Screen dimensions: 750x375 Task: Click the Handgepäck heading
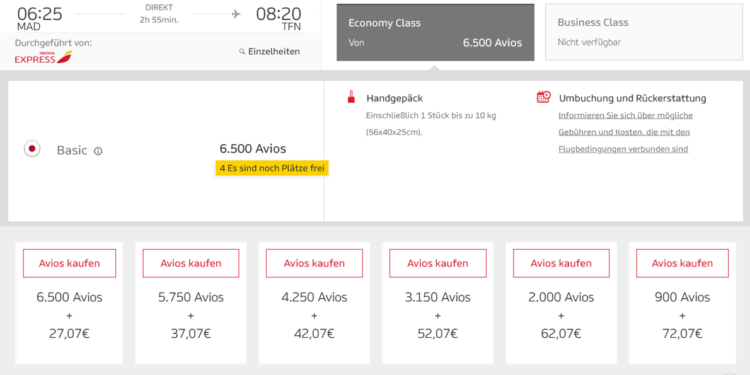tap(395, 99)
